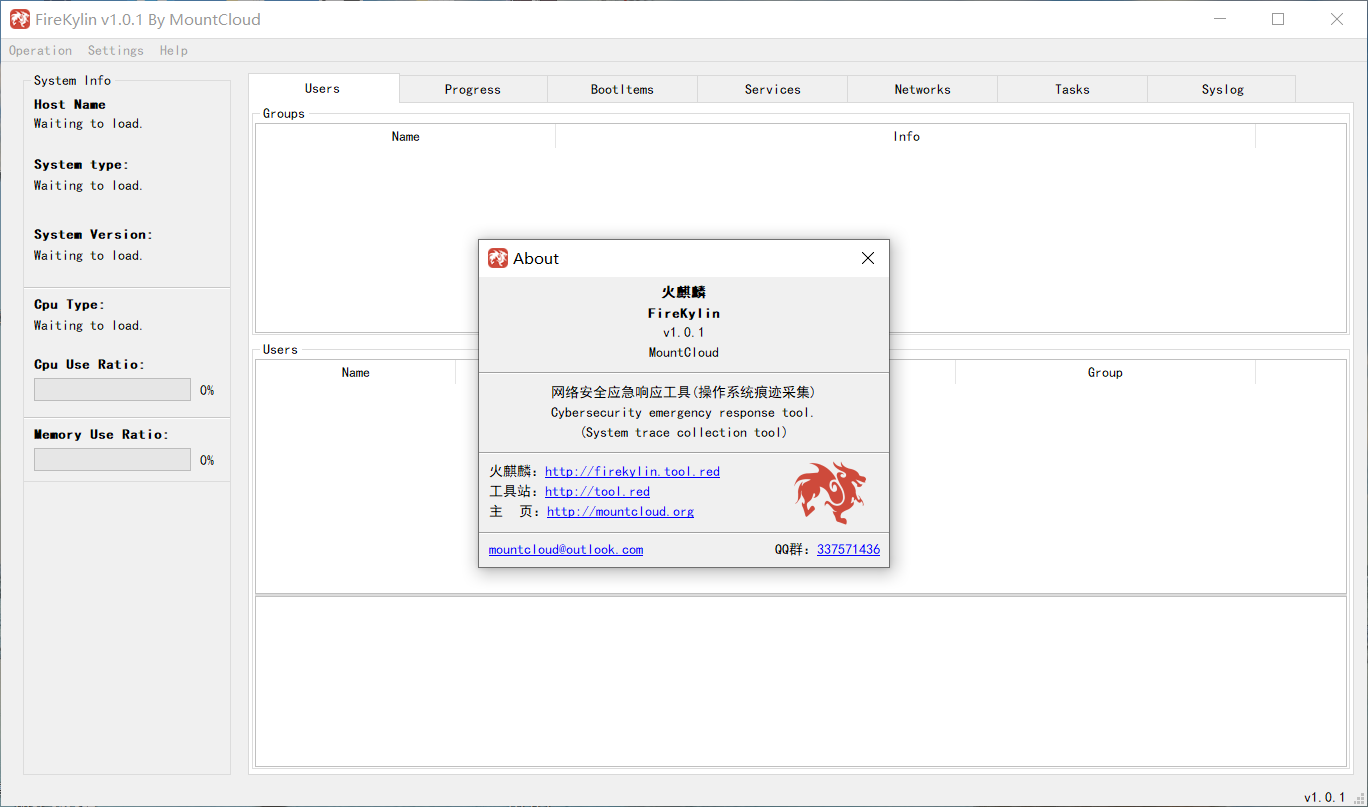1368x807 pixels.
Task: Click the About dialog's FireKylin icon
Action: point(498,258)
